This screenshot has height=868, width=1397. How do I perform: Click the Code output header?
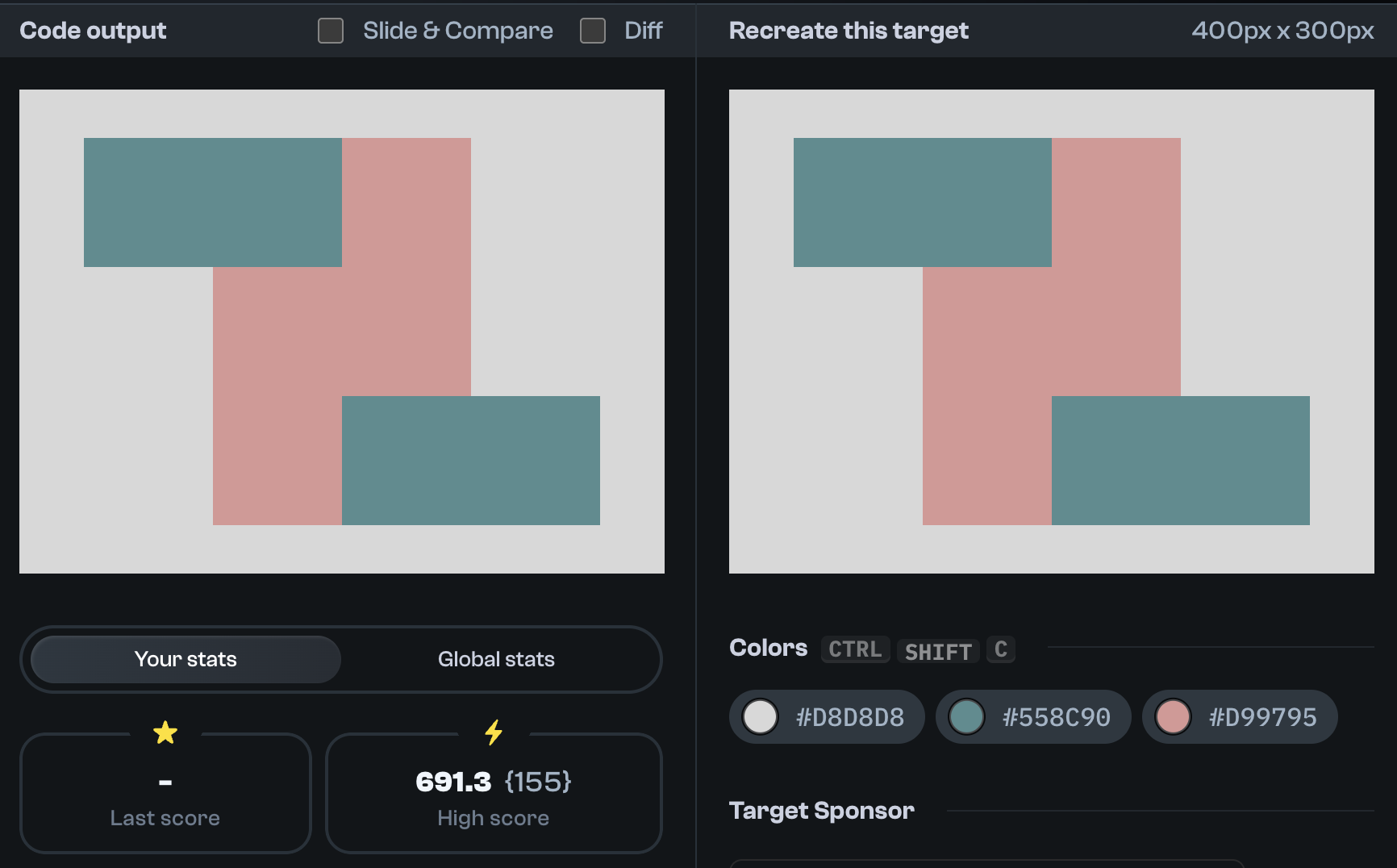point(93,30)
